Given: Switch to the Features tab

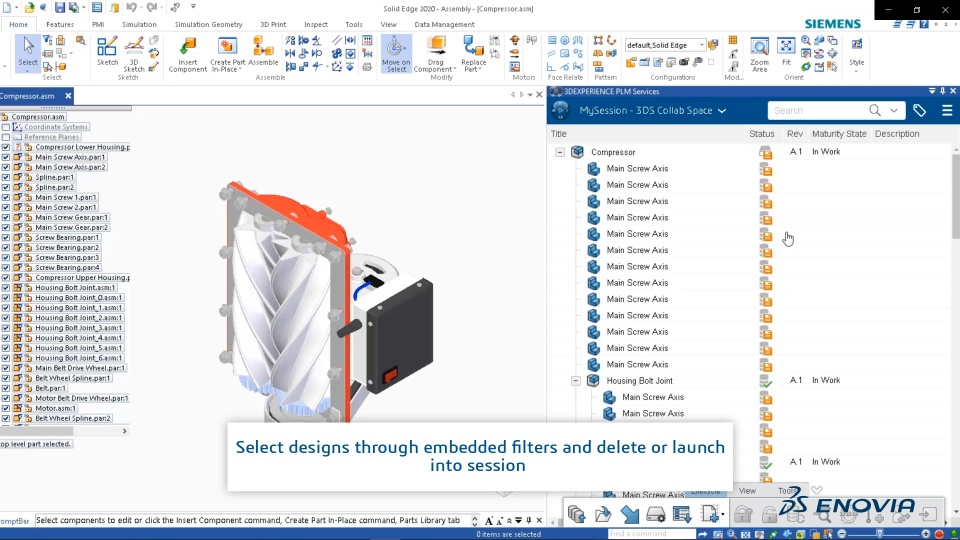Looking at the screenshot, I should (60, 24).
